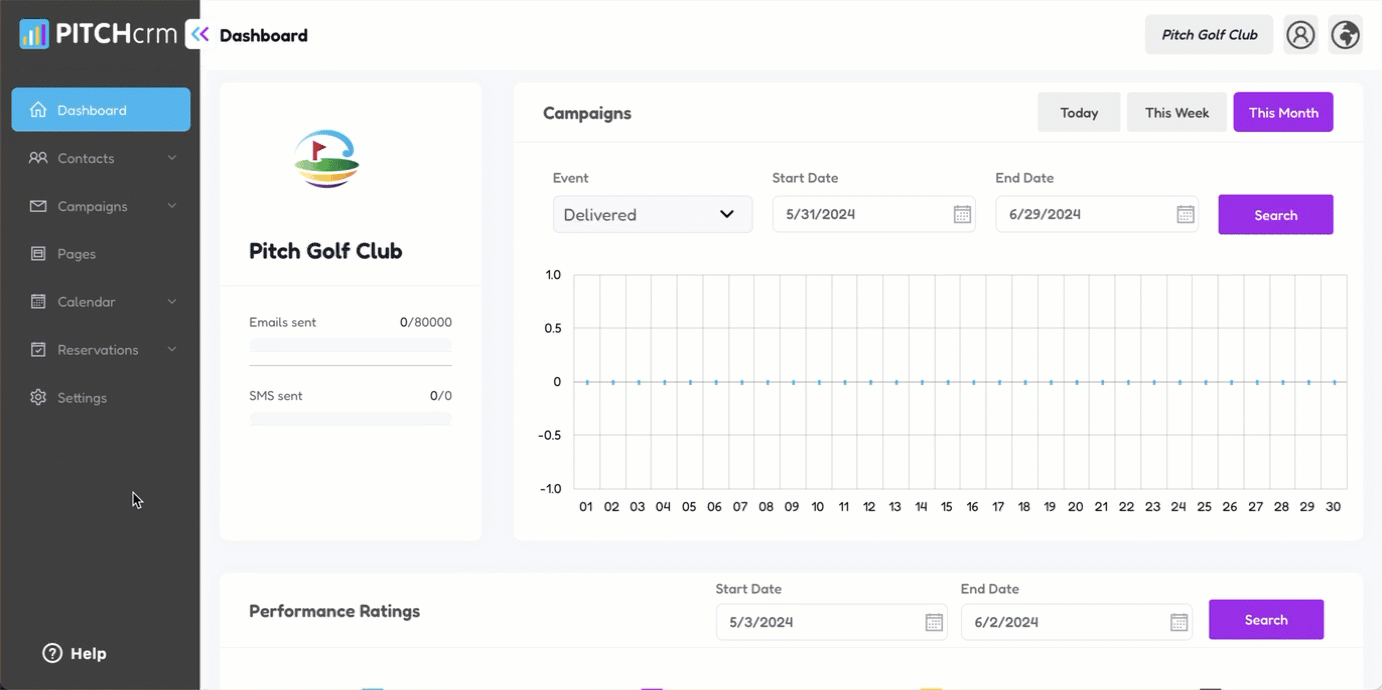The image size is (1382, 690).
Task: Switch to This Week view
Action: 1176,113
